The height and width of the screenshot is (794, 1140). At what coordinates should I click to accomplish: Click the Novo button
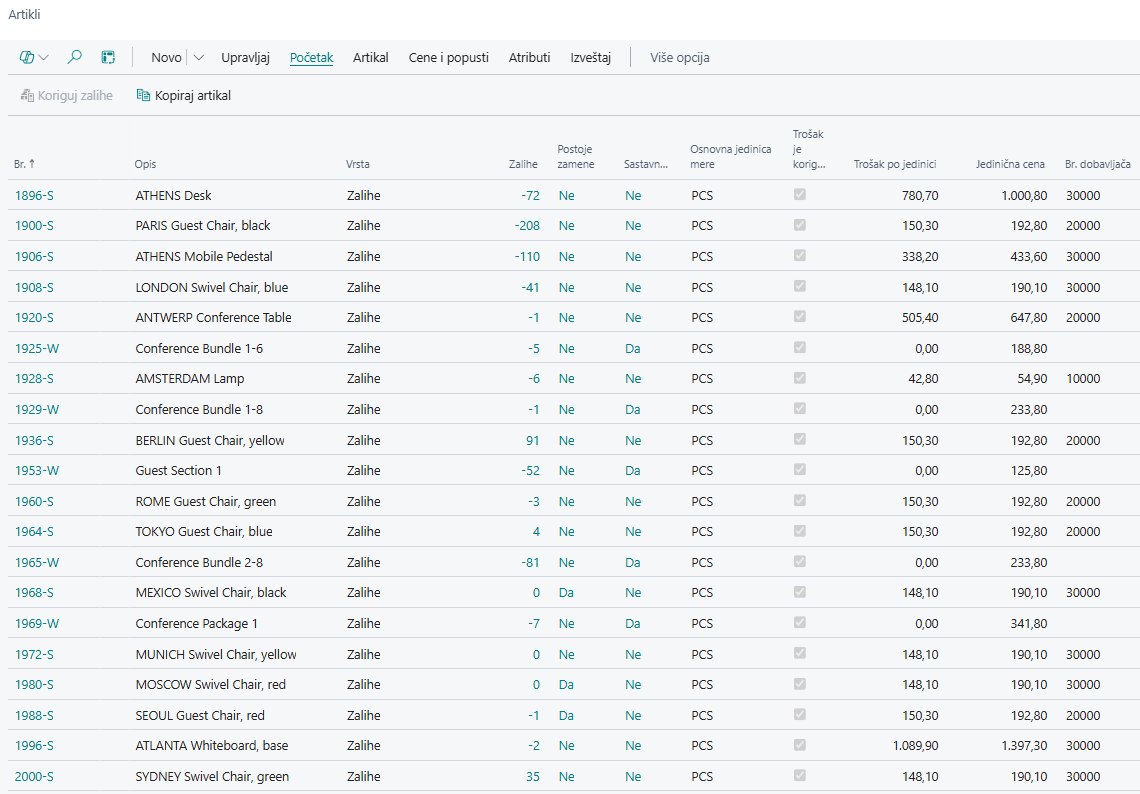click(x=166, y=58)
